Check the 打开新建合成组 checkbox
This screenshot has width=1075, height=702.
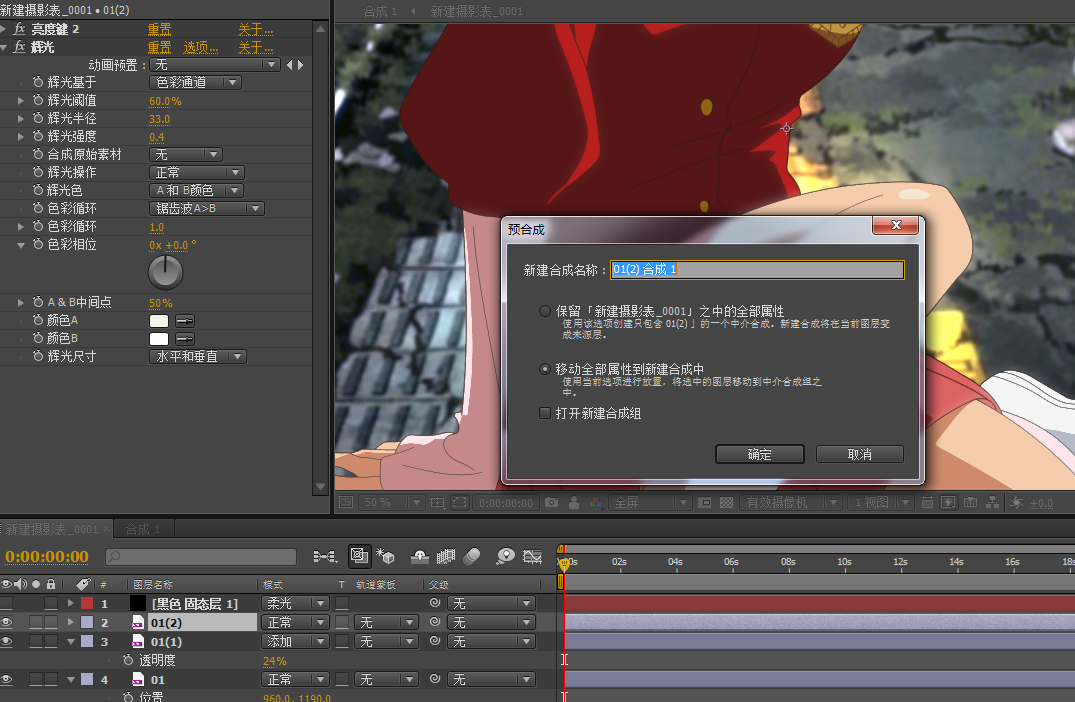pyautogui.click(x=545, y=413)
